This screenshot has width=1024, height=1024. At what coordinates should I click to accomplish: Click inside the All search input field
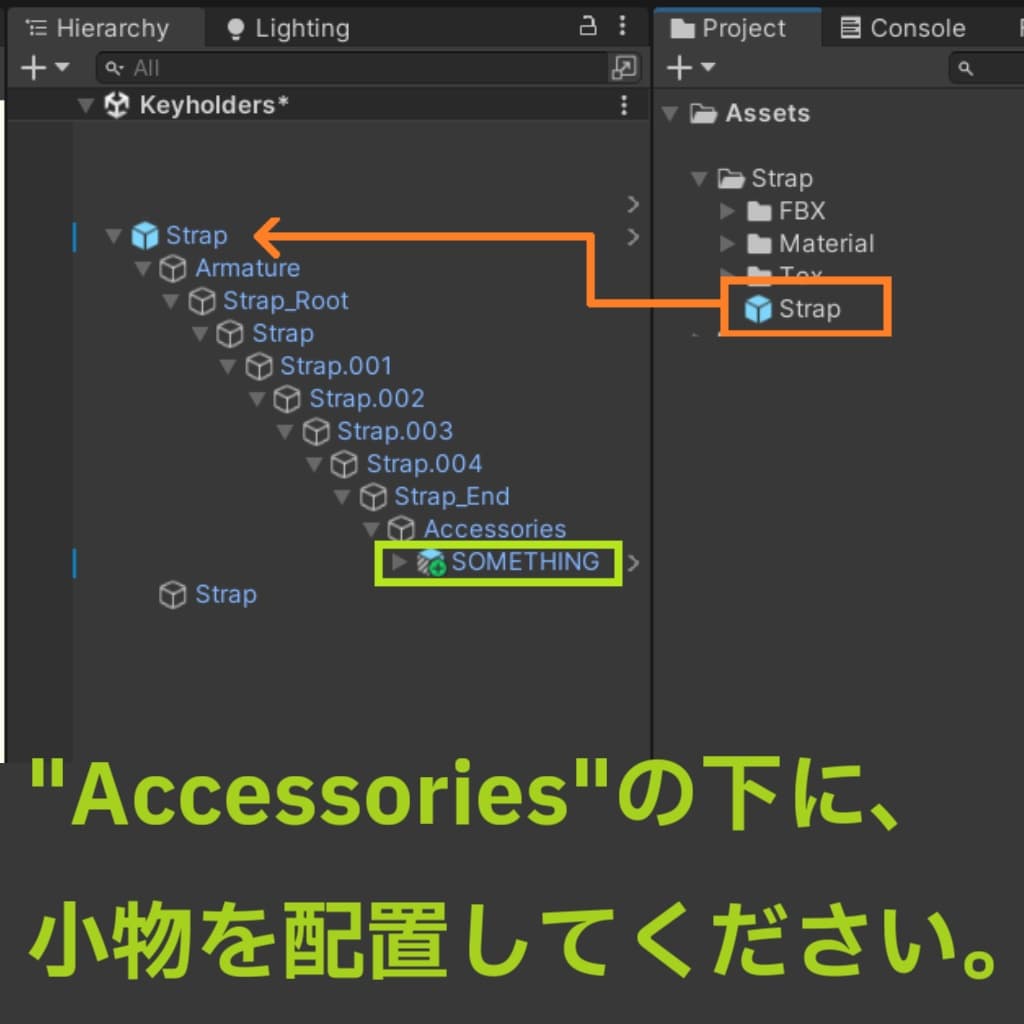[300, 67]
